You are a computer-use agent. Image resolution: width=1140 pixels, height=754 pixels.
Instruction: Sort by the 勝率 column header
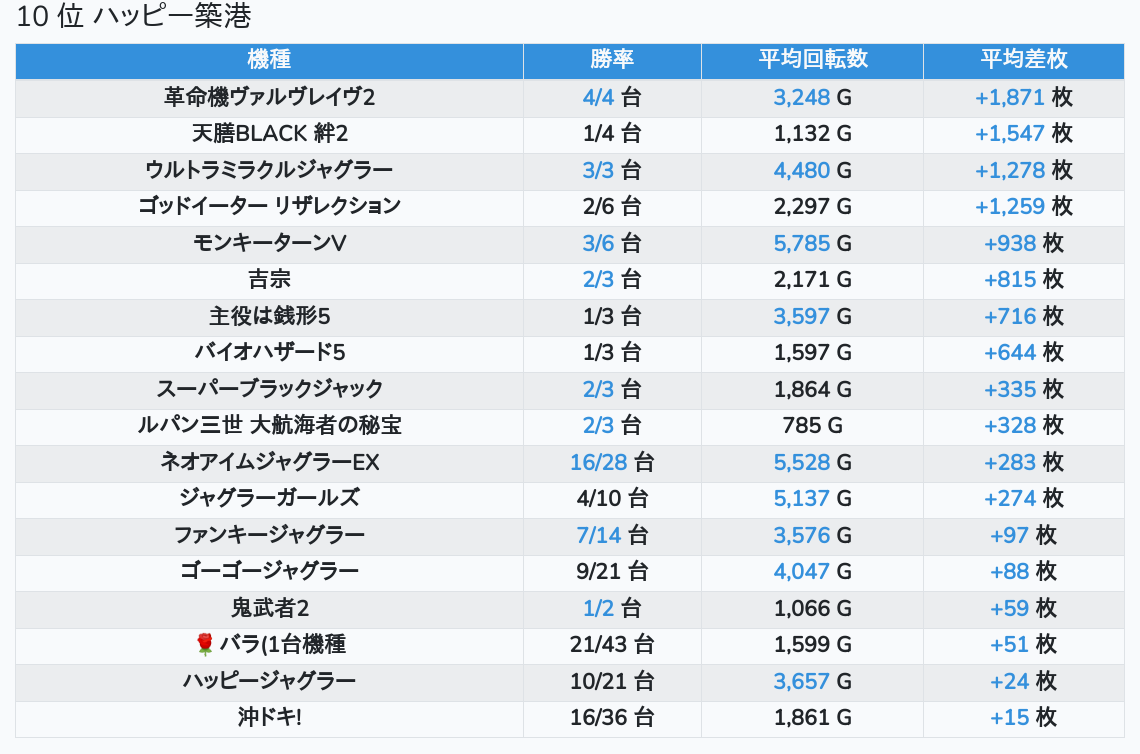click(612, 60)
